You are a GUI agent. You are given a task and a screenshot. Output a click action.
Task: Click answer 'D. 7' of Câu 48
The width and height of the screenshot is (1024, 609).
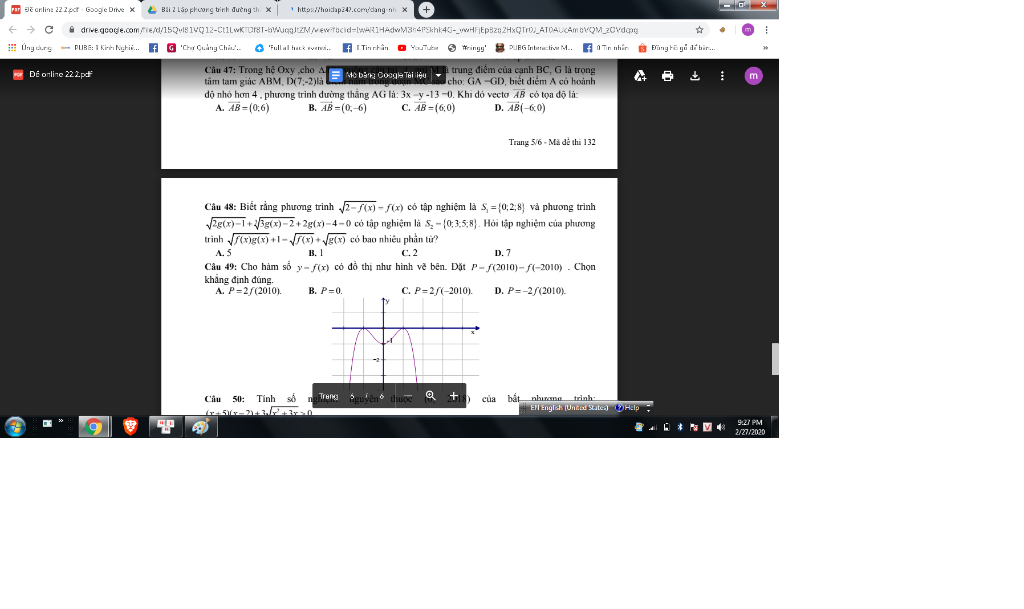coord(503,253)
